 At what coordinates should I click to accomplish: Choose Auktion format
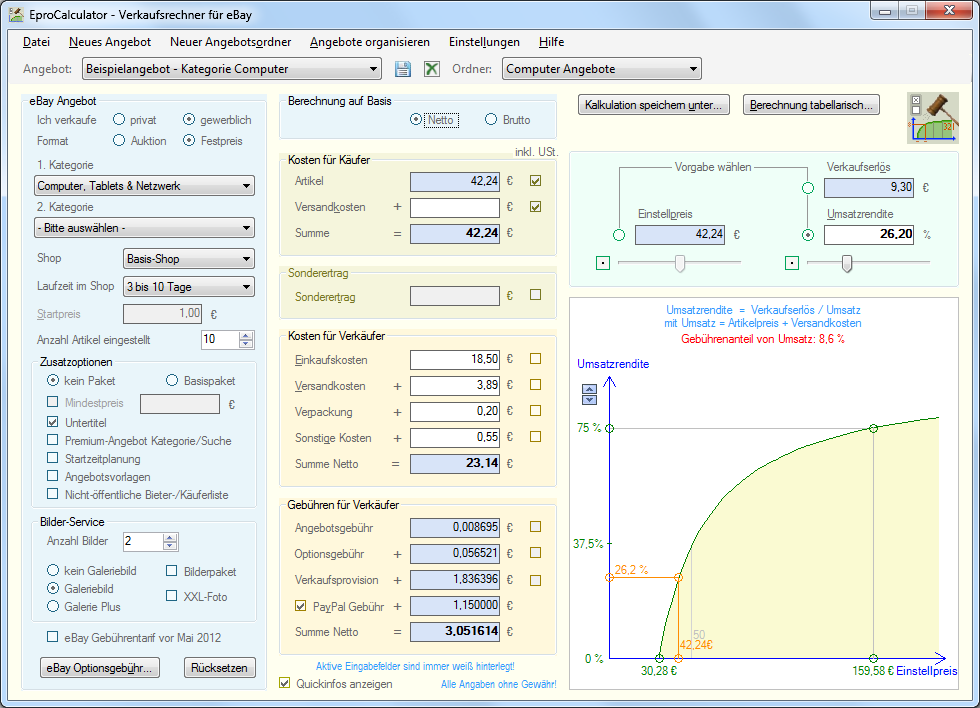coord(119,140)
